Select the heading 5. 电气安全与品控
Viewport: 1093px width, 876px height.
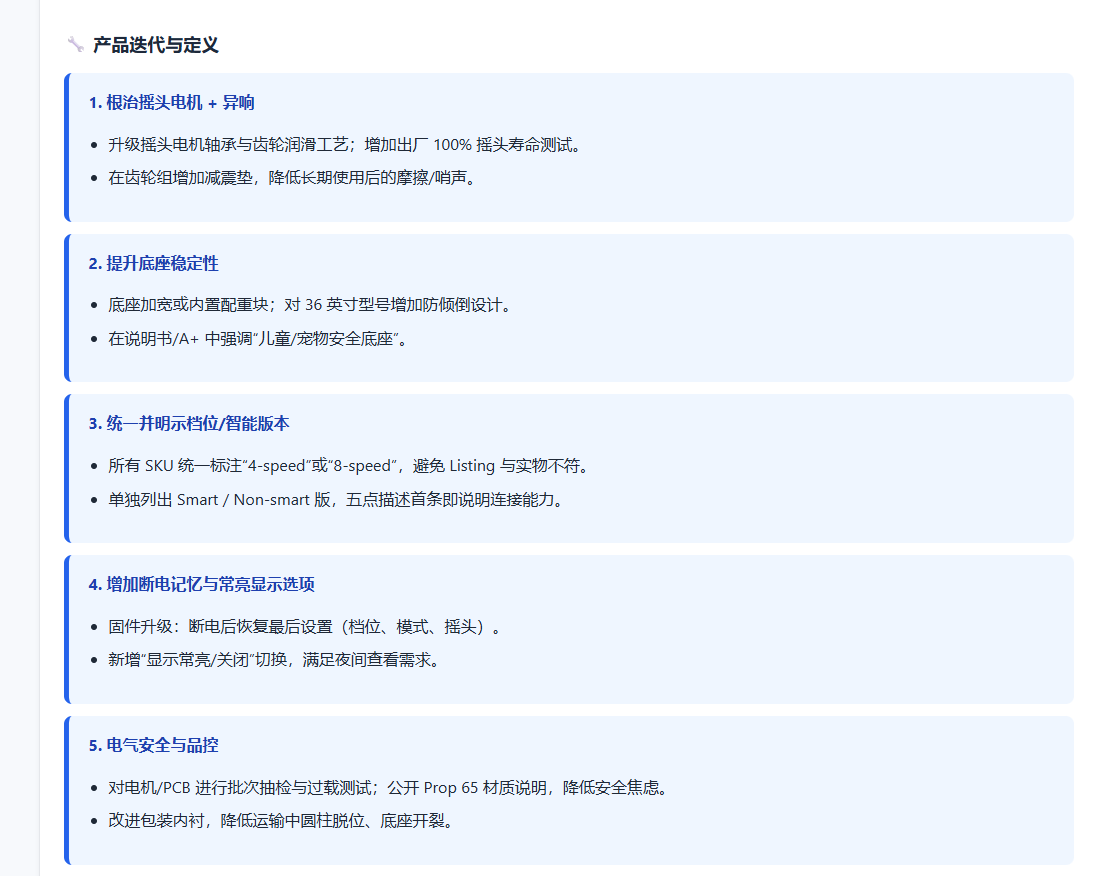[153, 746]
